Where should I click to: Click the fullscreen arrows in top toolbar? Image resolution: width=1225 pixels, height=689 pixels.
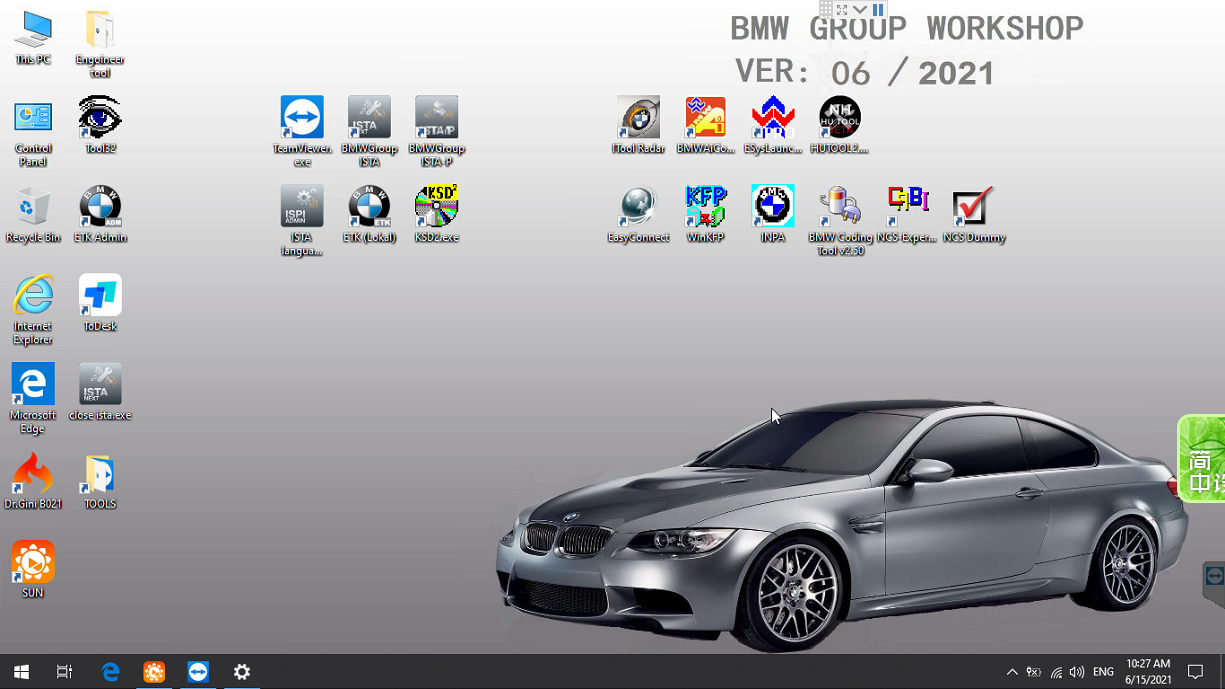pyautogui.click(x=842, y=9)
